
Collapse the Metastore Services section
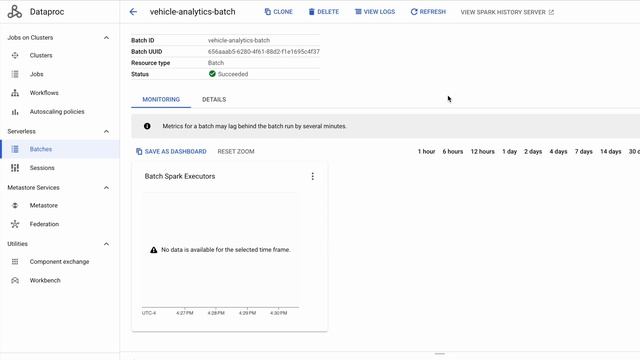pyautogui.click(x=107, y=188)
